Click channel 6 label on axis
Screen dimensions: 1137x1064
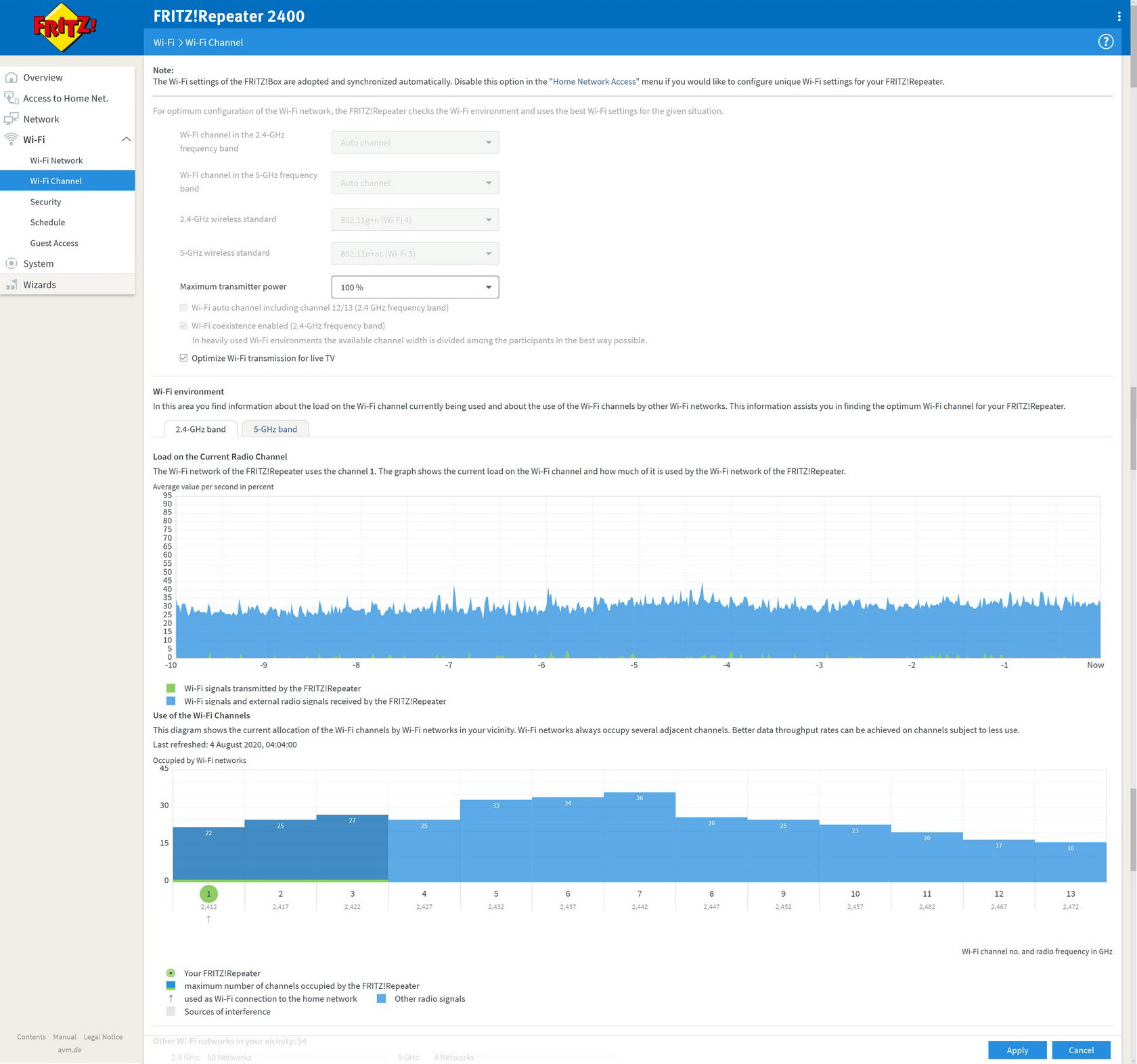568,893
